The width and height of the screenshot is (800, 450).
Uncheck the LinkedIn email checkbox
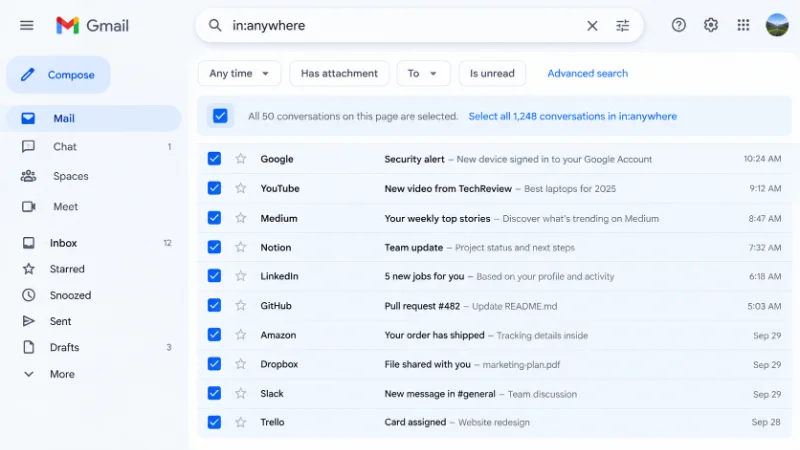pos(214,276)
